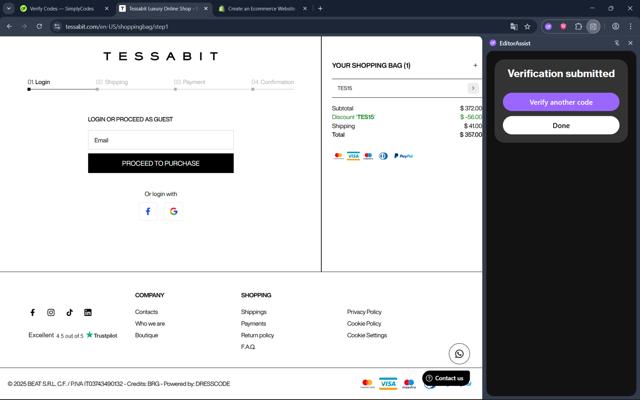This screenshot has height=400, width=640.
Task: Click the PayPal payment logo
Action: [x=403, y=156]
